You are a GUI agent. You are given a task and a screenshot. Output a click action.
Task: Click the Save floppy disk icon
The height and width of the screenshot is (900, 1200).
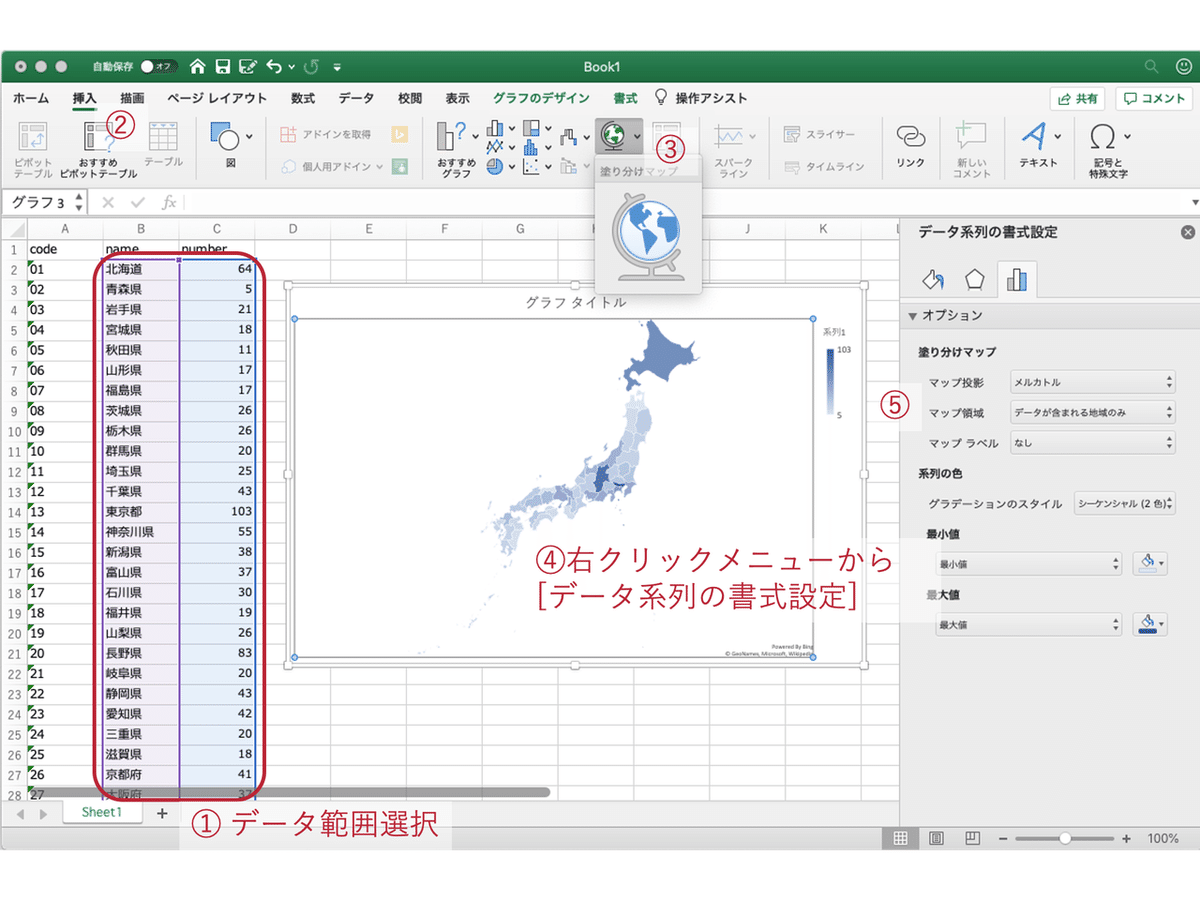223,67
